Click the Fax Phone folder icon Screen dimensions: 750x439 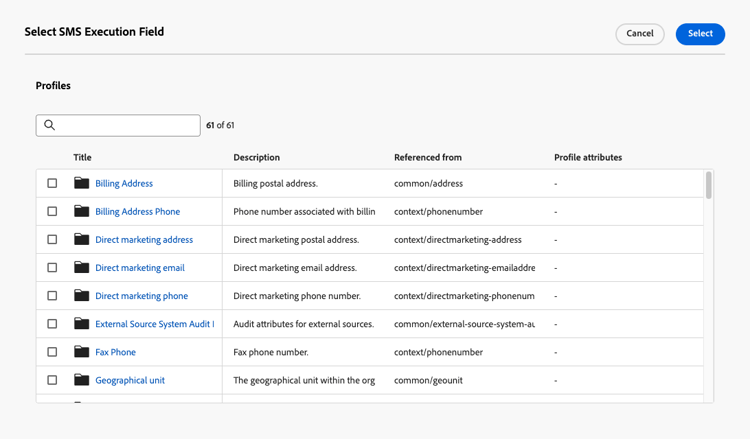(x=81, y=352)
